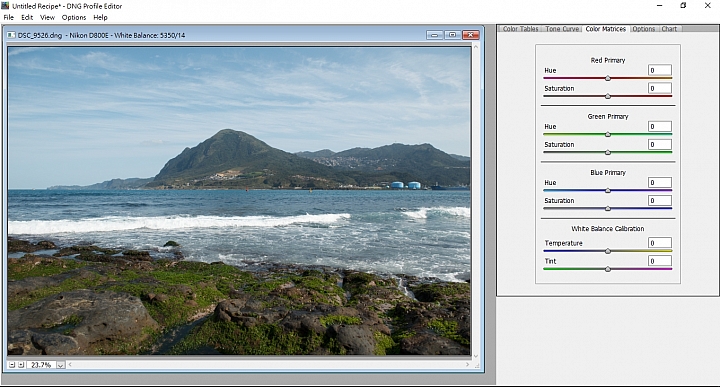Click the horizontal scrollbar right arrow

tap(467, 365)
